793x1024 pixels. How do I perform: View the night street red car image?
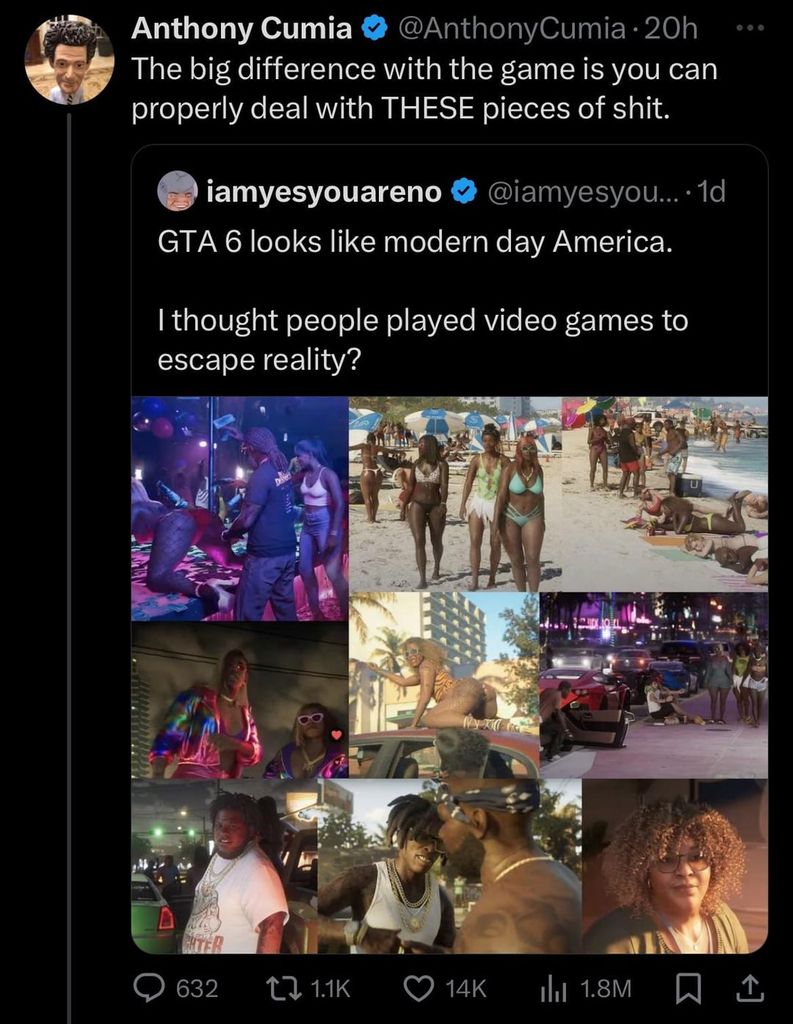click(654, 685)
